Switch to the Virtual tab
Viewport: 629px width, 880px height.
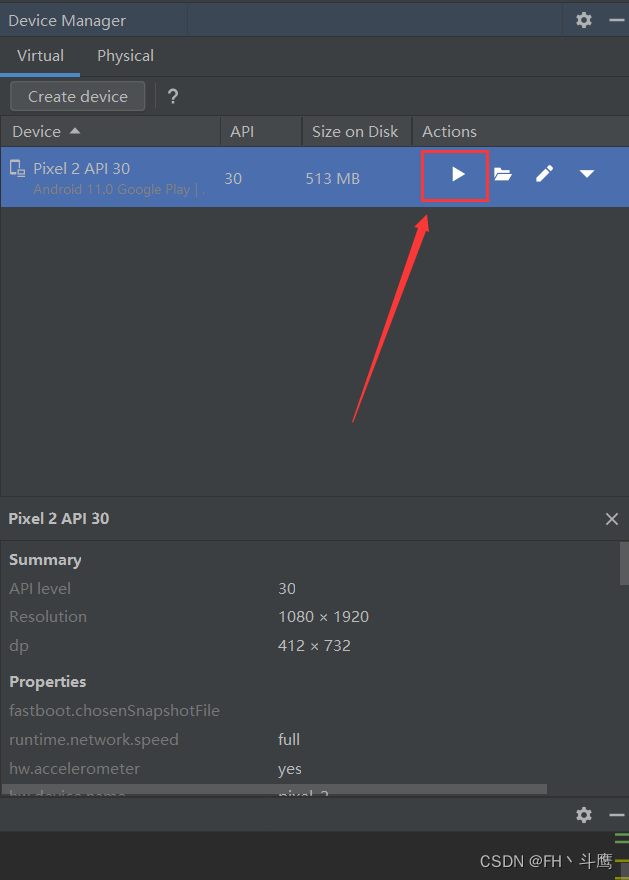(x=40, y=56)
